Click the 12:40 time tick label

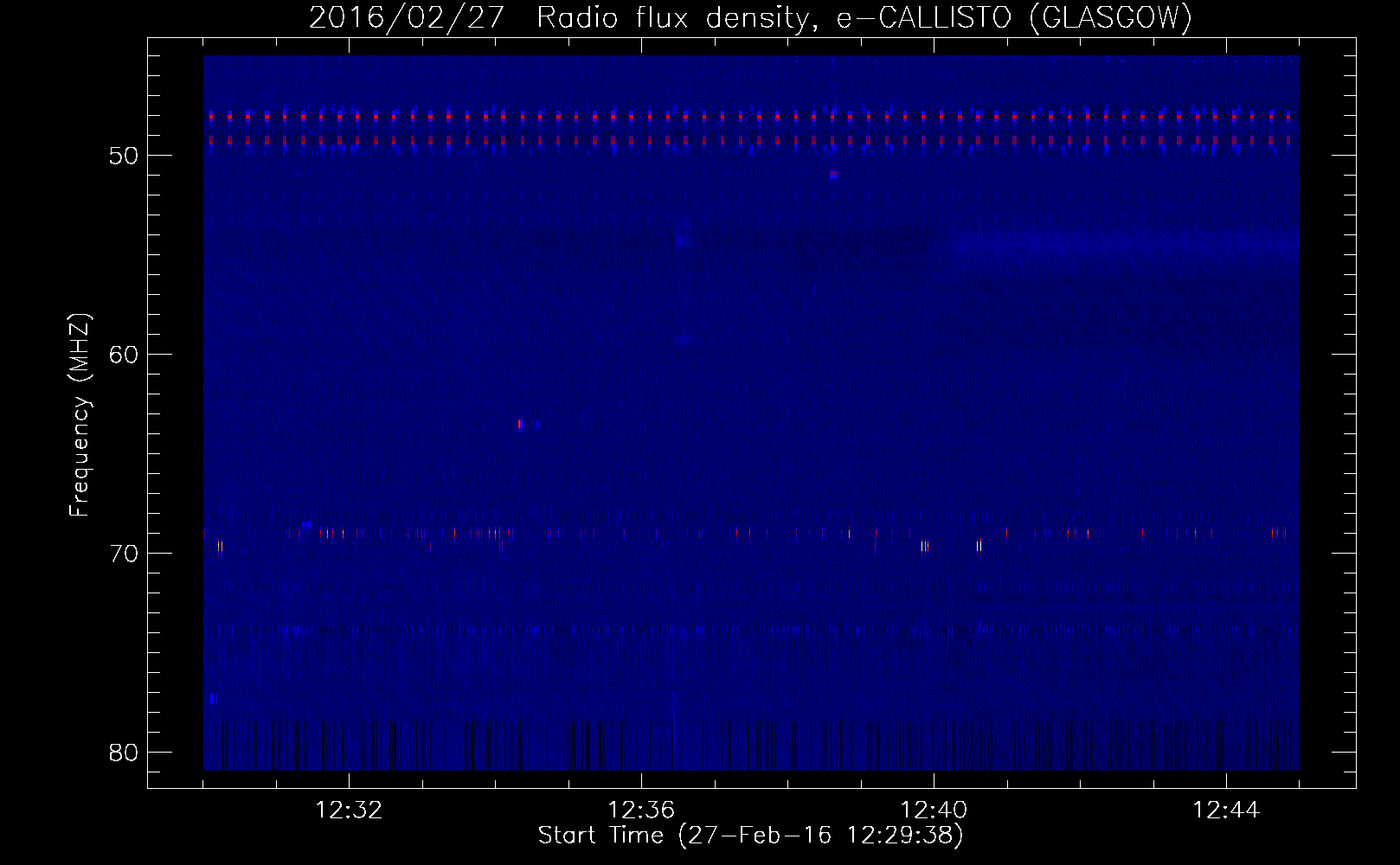tap(934, 811)
